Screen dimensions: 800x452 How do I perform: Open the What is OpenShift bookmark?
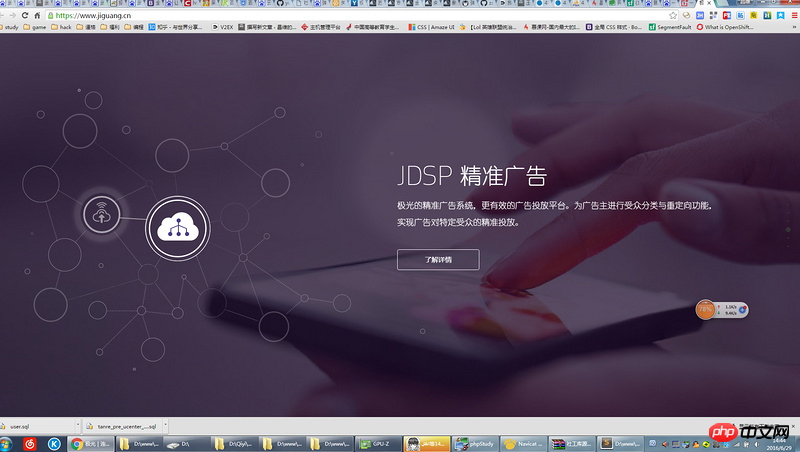pyautogui.click(x=725, y=27)
